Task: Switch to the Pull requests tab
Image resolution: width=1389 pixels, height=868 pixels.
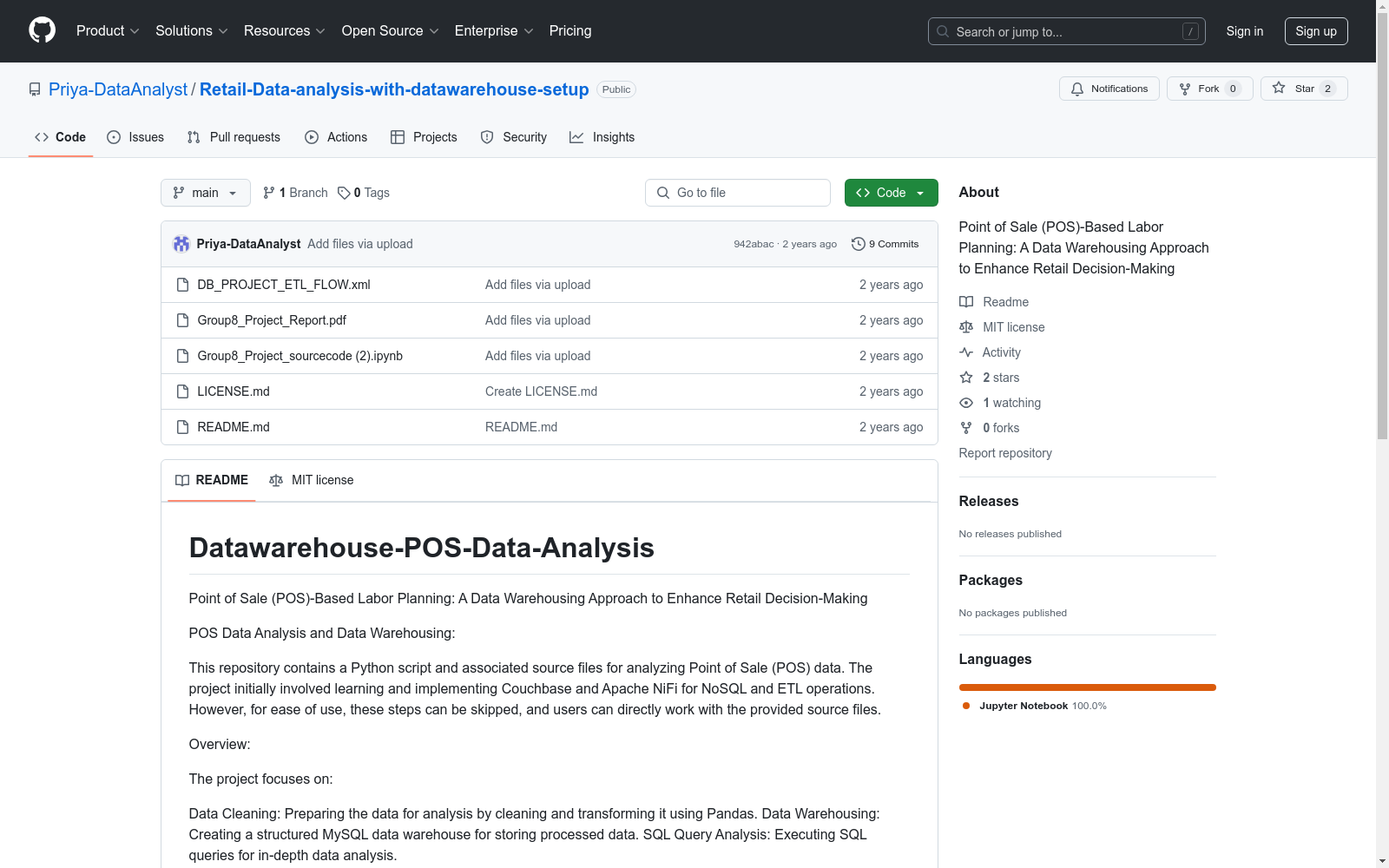Action: [x=234, y=137]
